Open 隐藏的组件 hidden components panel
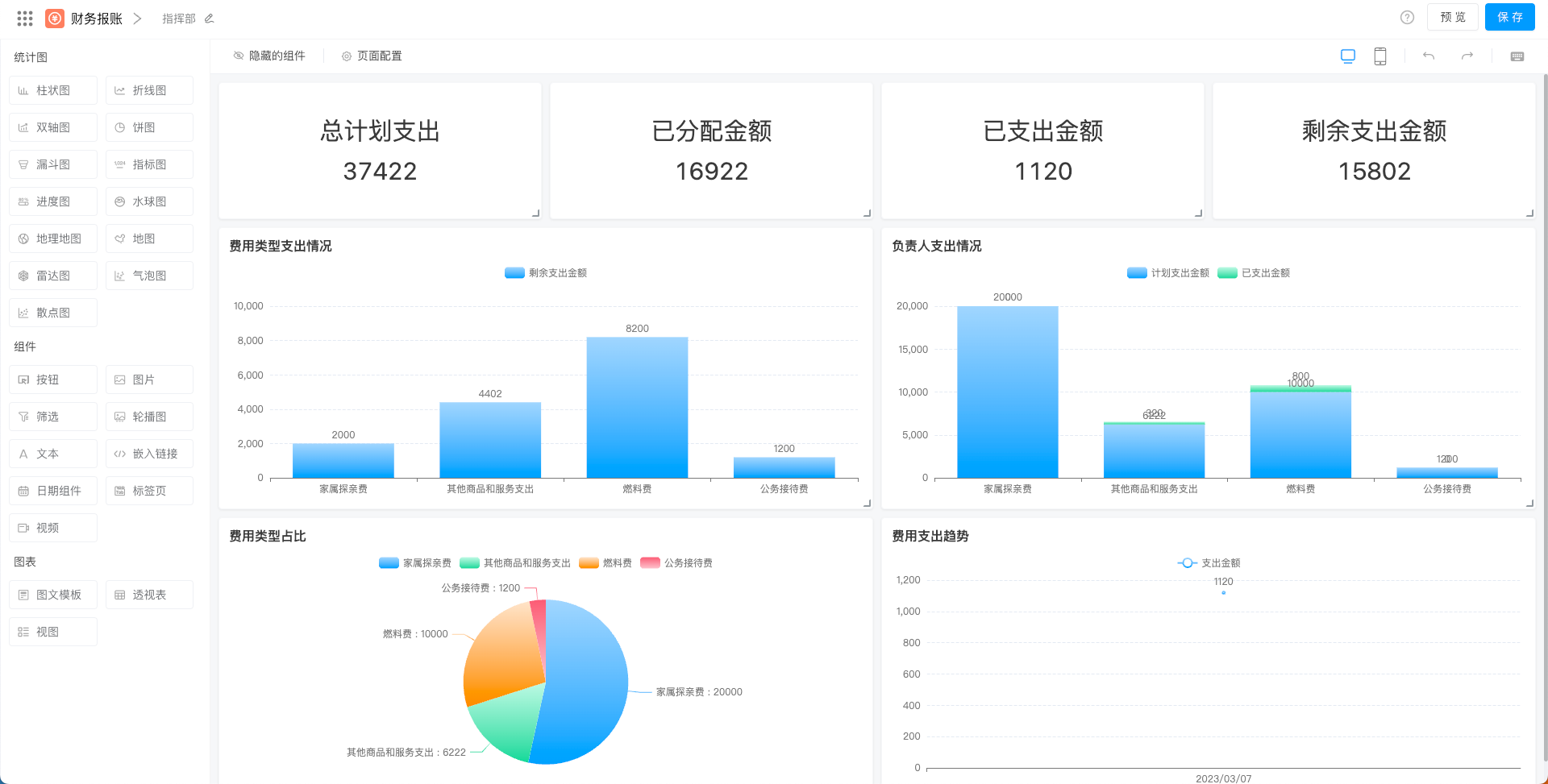Viewport: 1548px width, 784px height. point(269,56)
